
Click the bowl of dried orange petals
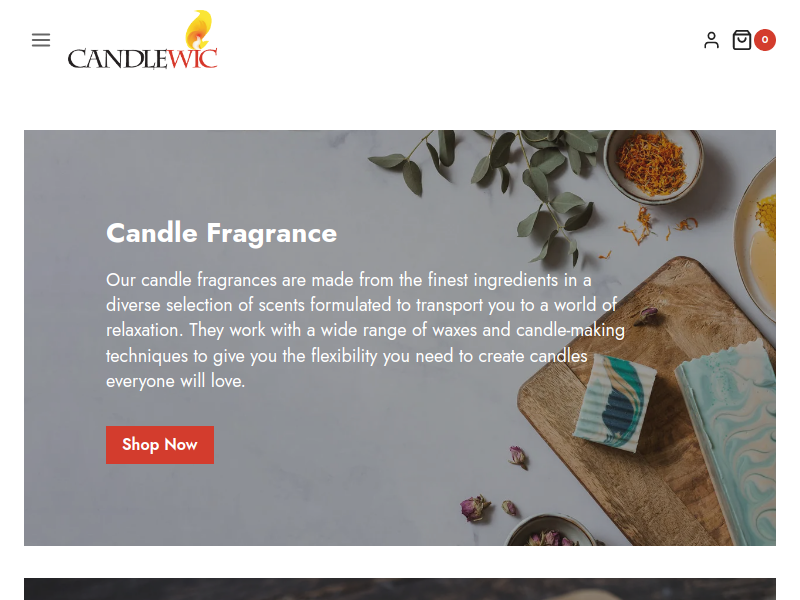653,166
